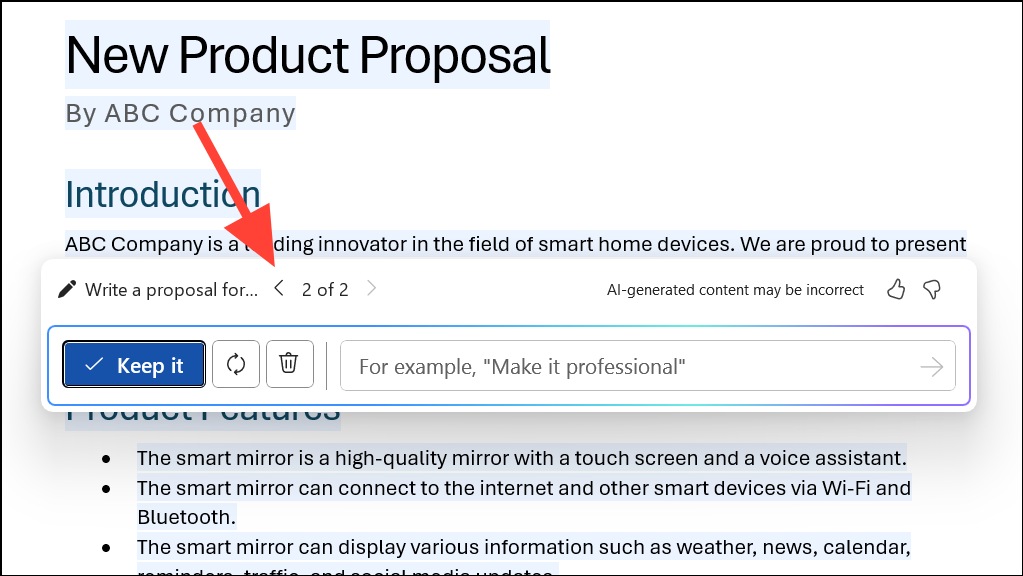Regenerate the AI suggestion
This screenshot has width=1023, height=576.
click(236, 364)
